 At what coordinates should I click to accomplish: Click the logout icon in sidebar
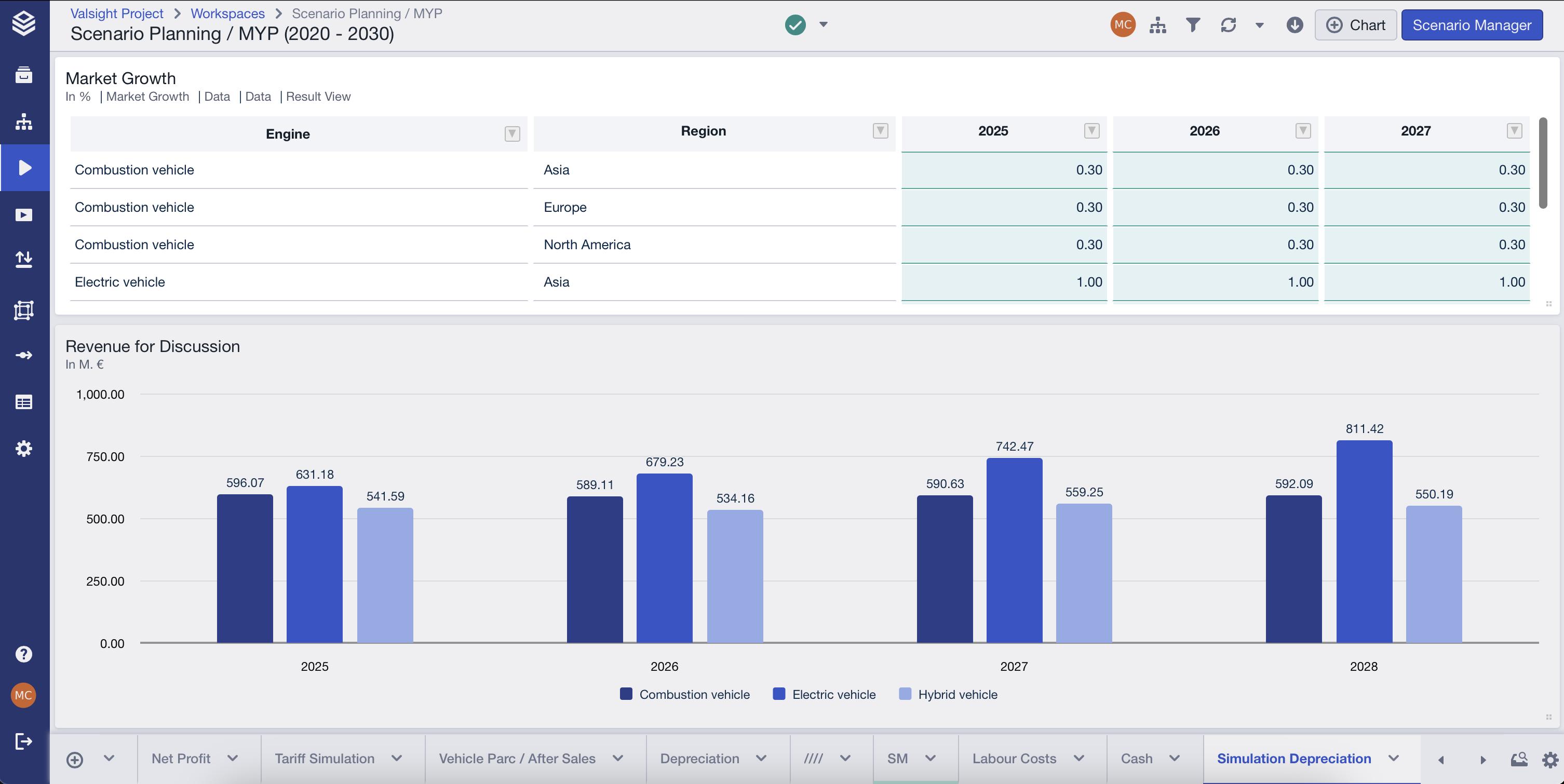click(24, 741)
